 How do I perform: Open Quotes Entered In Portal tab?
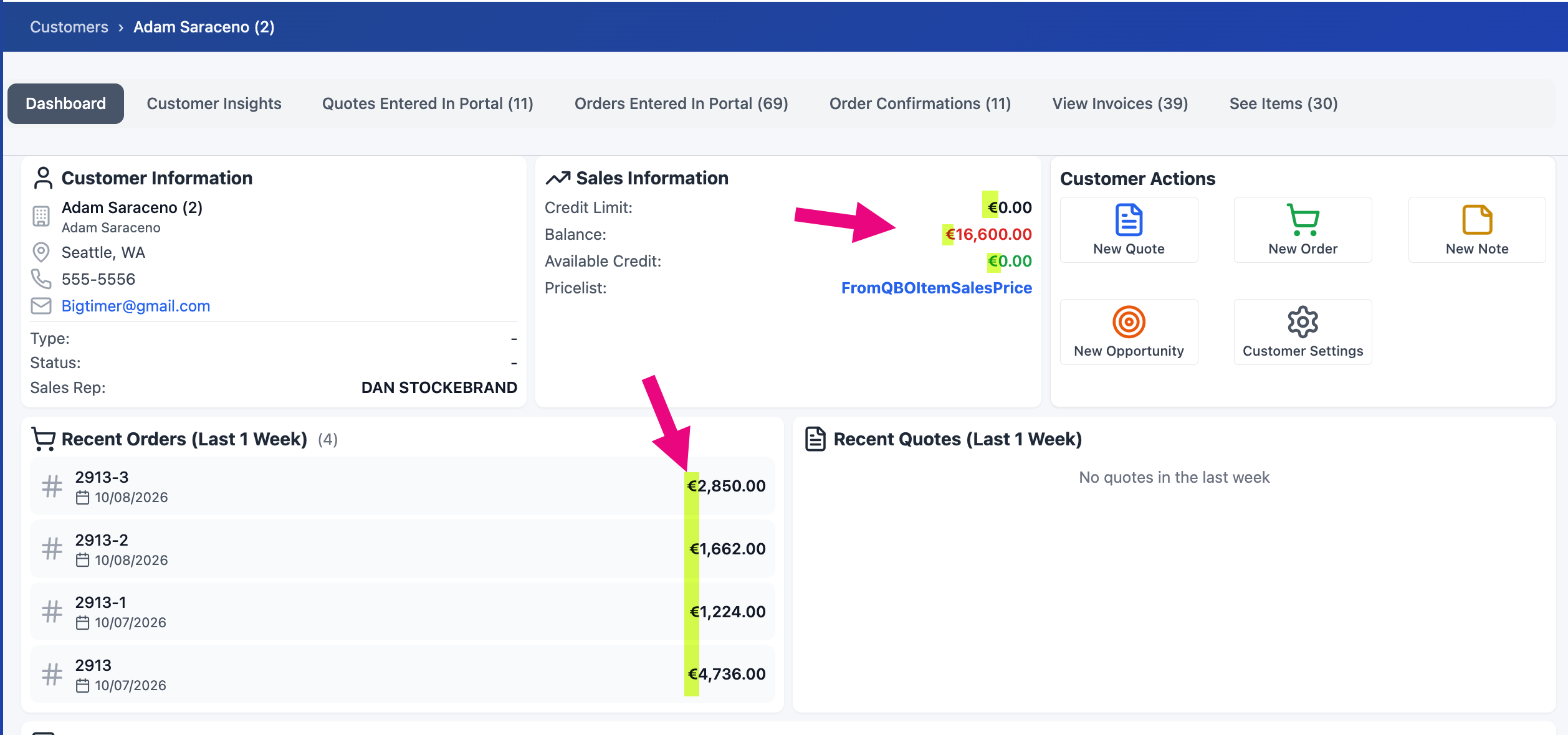[x=428, y=103]
